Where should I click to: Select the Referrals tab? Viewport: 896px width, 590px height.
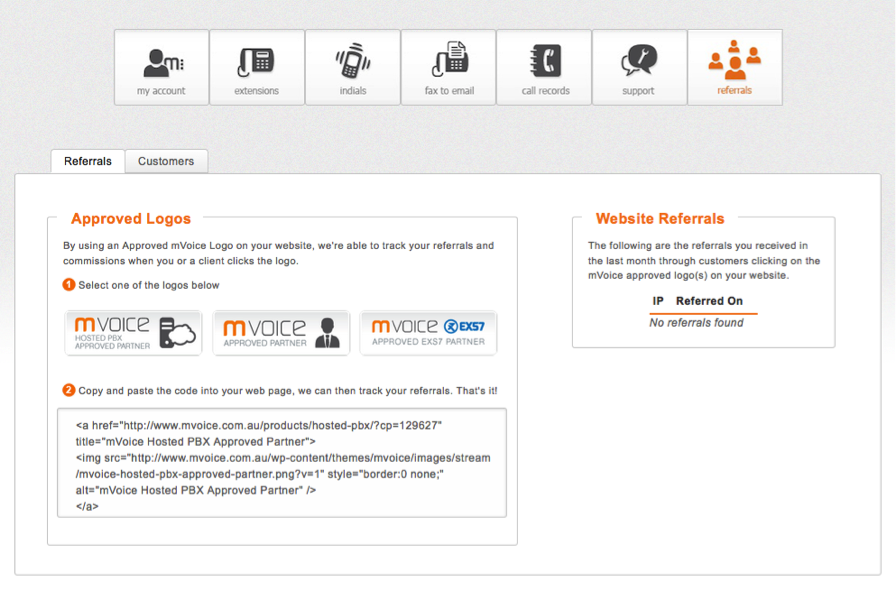(x=88, y=161)
